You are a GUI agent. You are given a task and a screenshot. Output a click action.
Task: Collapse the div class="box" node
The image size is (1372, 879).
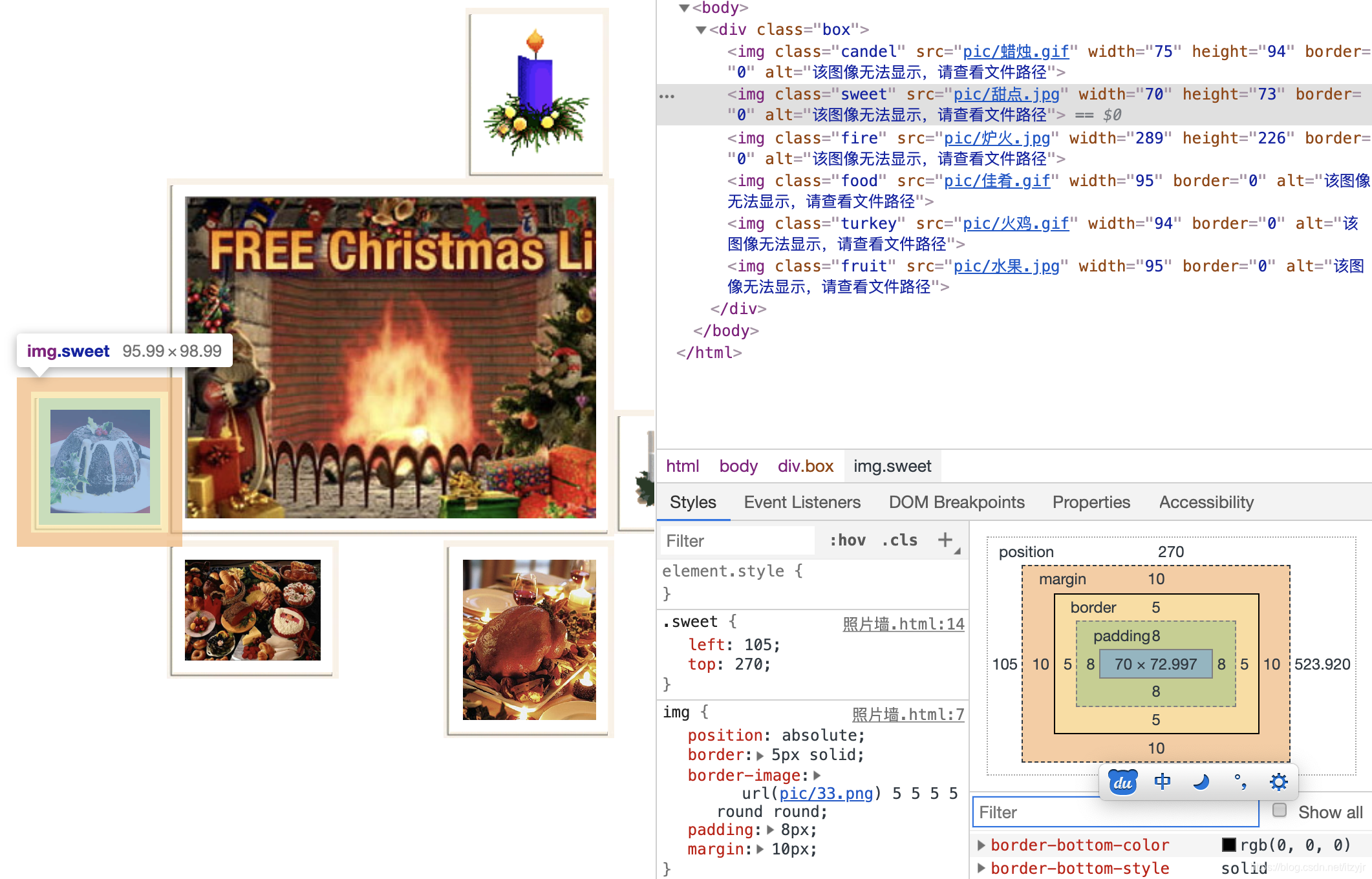701,30
